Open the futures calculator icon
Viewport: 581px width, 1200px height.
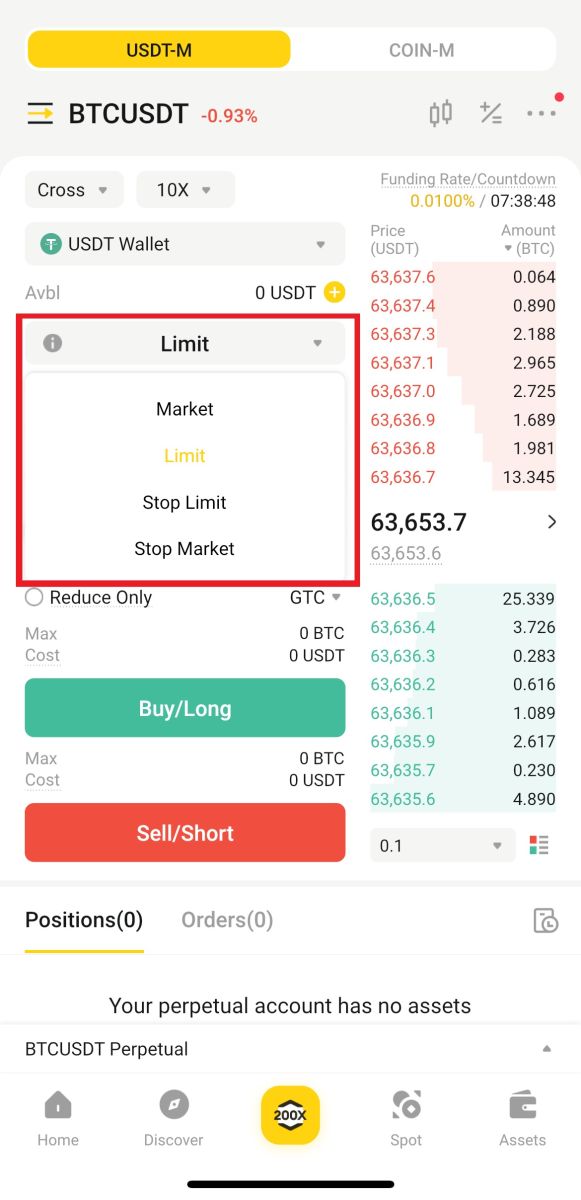coord(491,113)
